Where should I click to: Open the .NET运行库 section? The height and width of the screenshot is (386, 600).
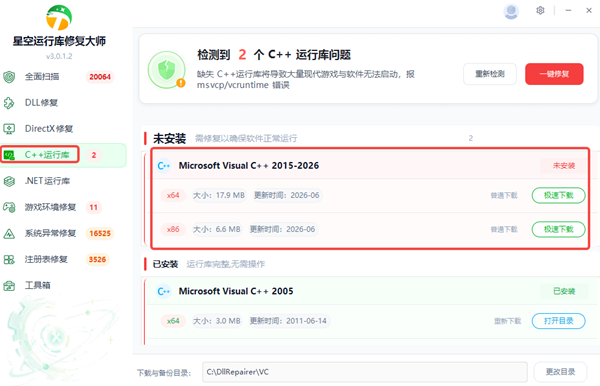click(x=47, y=181)
